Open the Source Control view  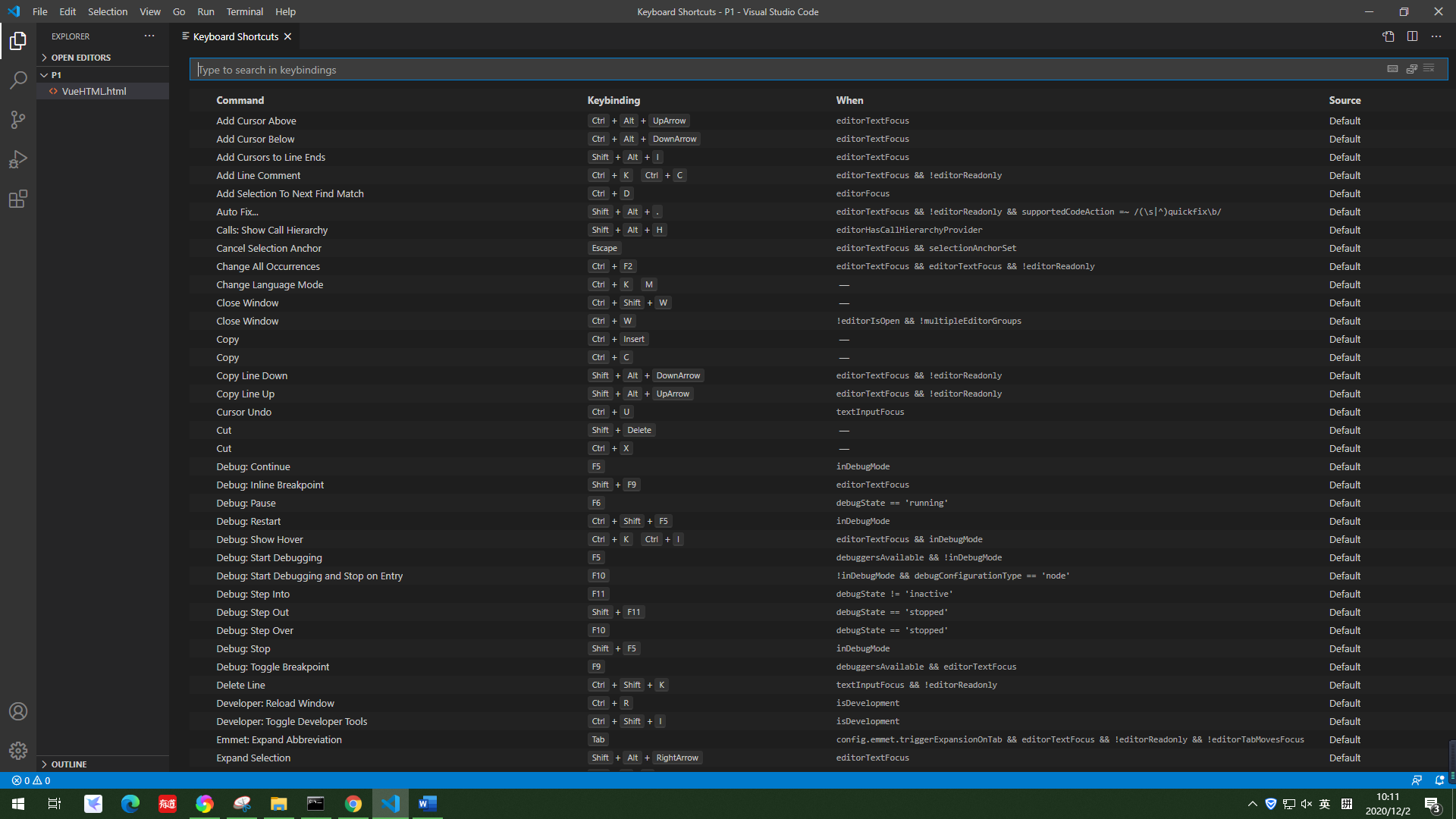click(18, 120)
